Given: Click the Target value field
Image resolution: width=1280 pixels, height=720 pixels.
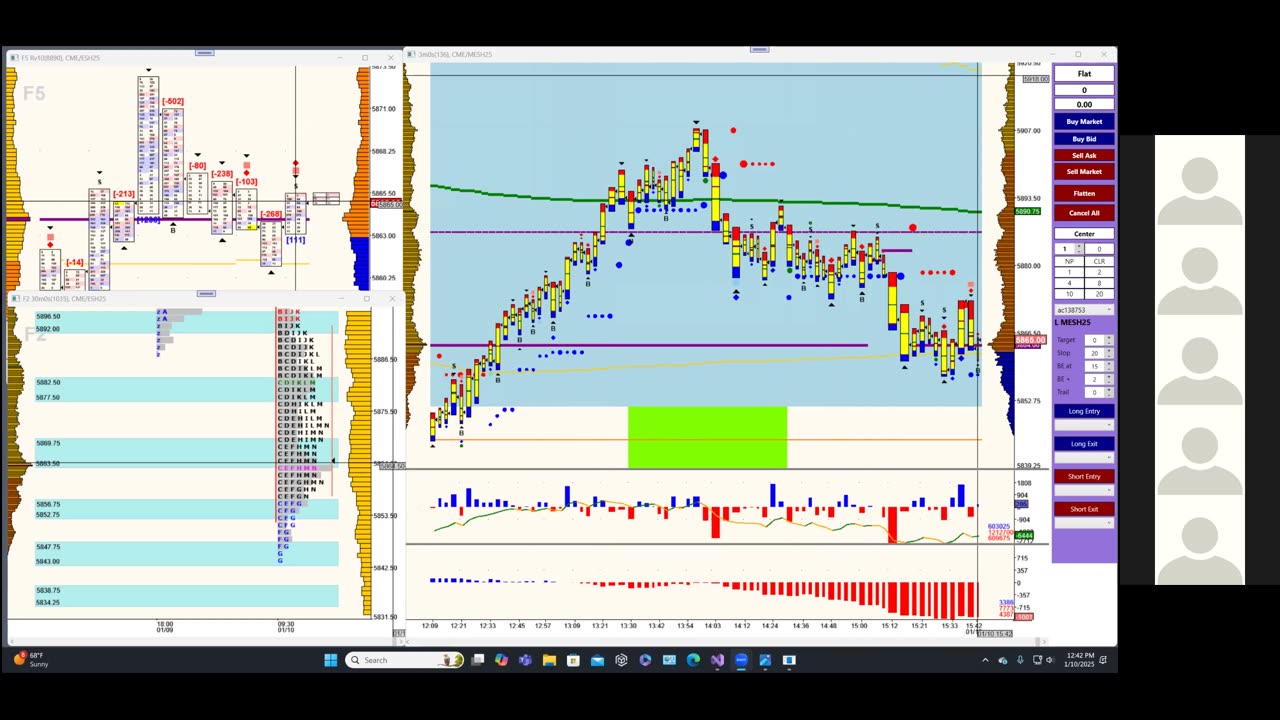Looking at the screenshot, I should 1094,340.
